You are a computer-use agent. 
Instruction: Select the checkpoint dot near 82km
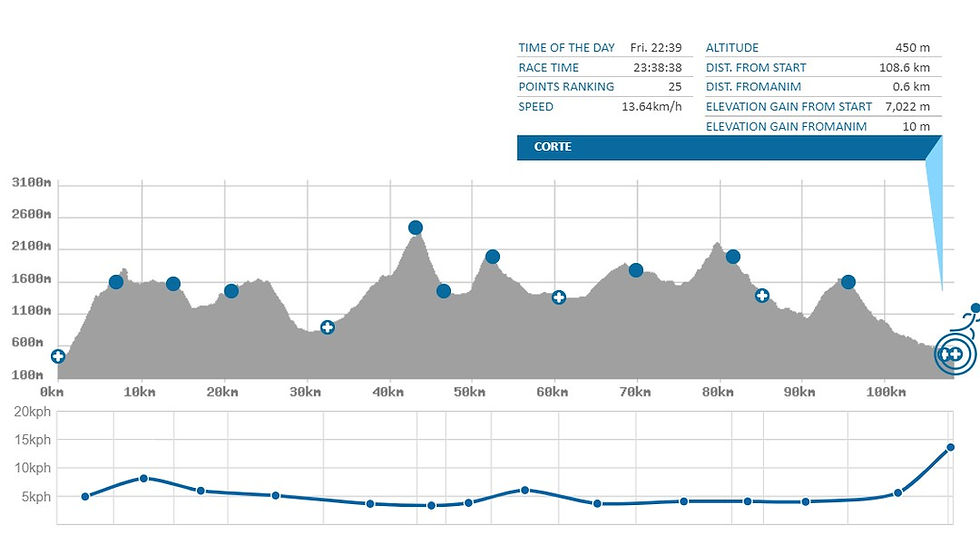pos(733,256)
